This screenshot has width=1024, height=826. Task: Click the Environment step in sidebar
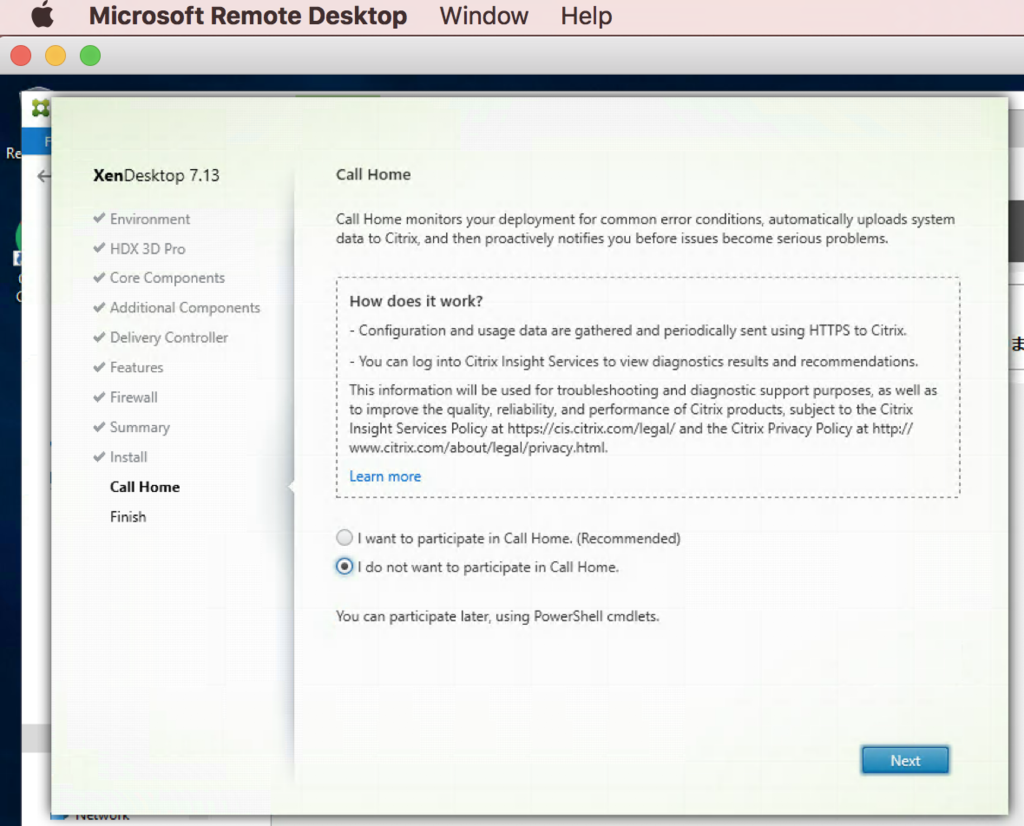(150, 219)
